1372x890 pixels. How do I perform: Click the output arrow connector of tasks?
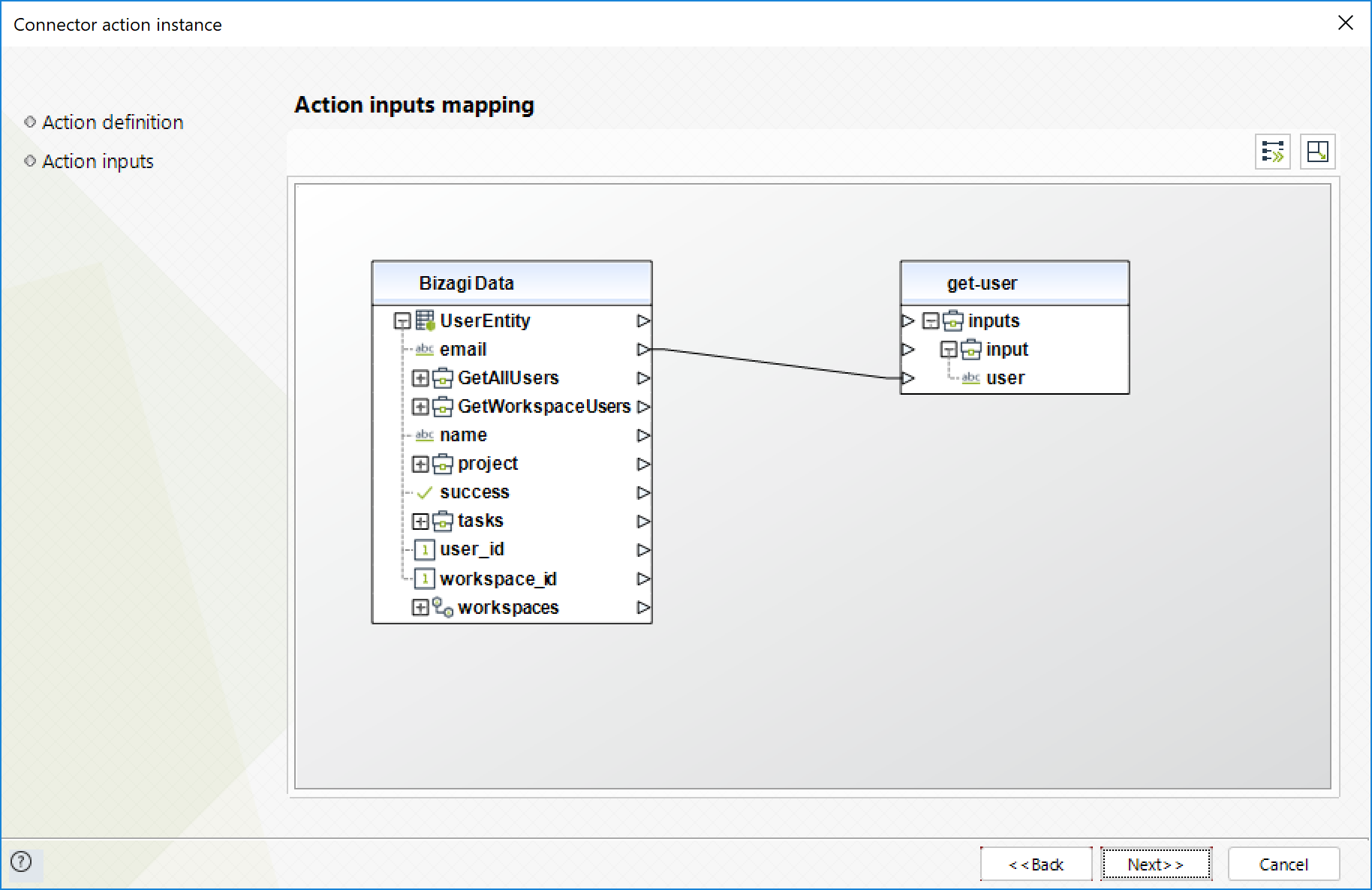click(643, 521)
